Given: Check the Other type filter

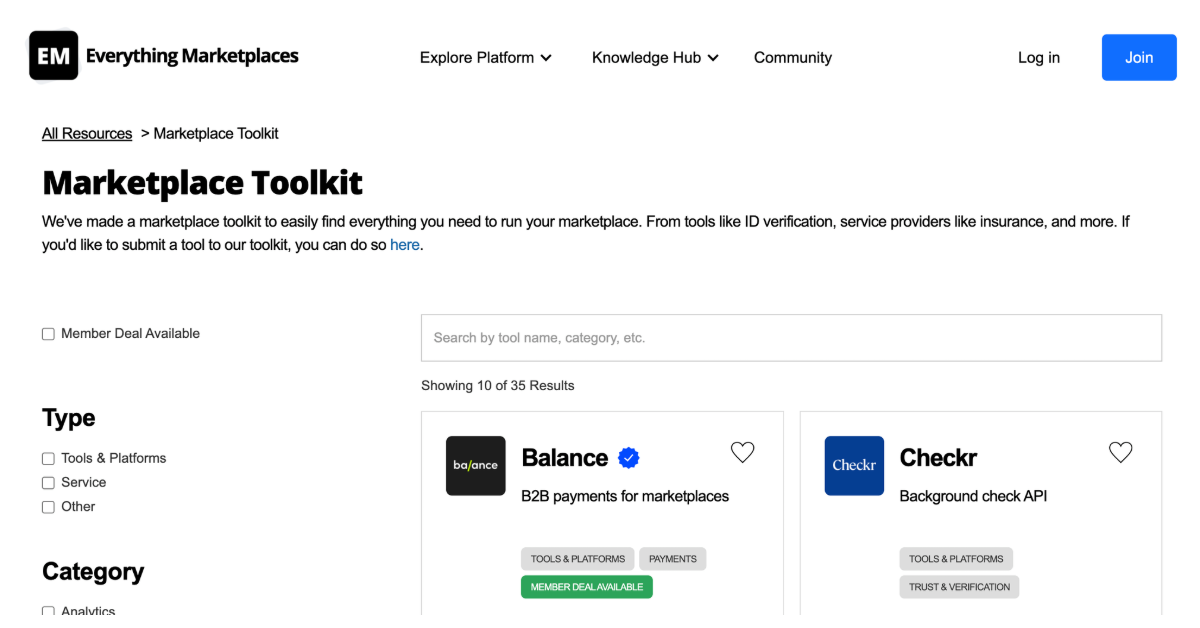Looking at the screenshot, I should [x=48, y=506].
